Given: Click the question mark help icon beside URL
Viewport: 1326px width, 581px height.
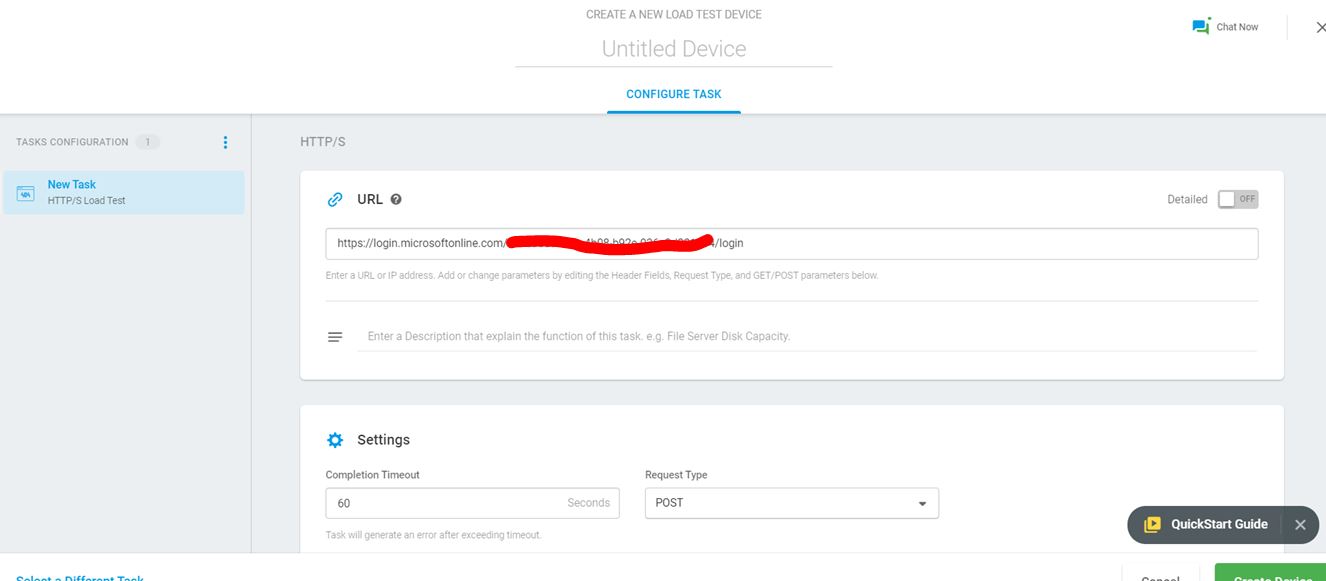Looking at the screenshot, I should (x=396, y=199).
